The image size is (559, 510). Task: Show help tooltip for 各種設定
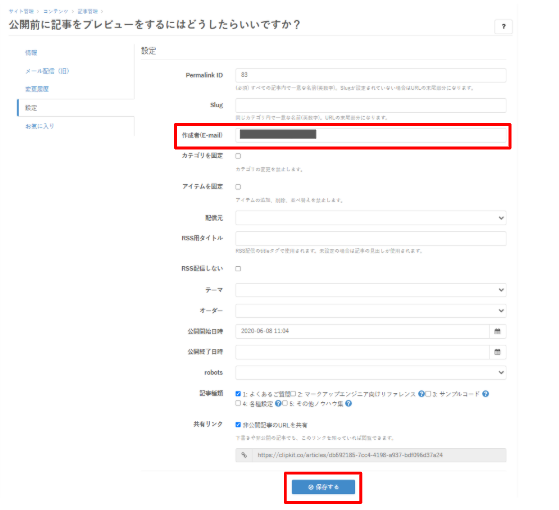click(x=278, y=403)
